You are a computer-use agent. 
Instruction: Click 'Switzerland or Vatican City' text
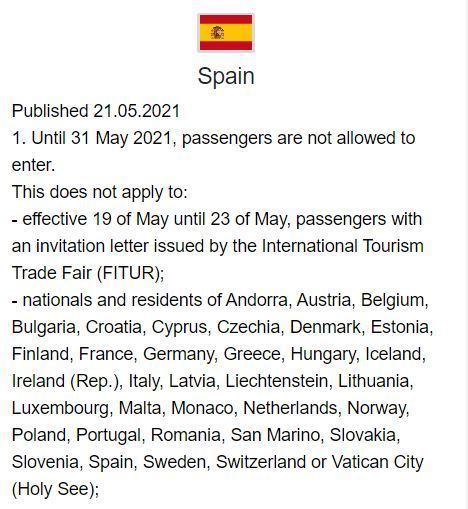point(320,462)
